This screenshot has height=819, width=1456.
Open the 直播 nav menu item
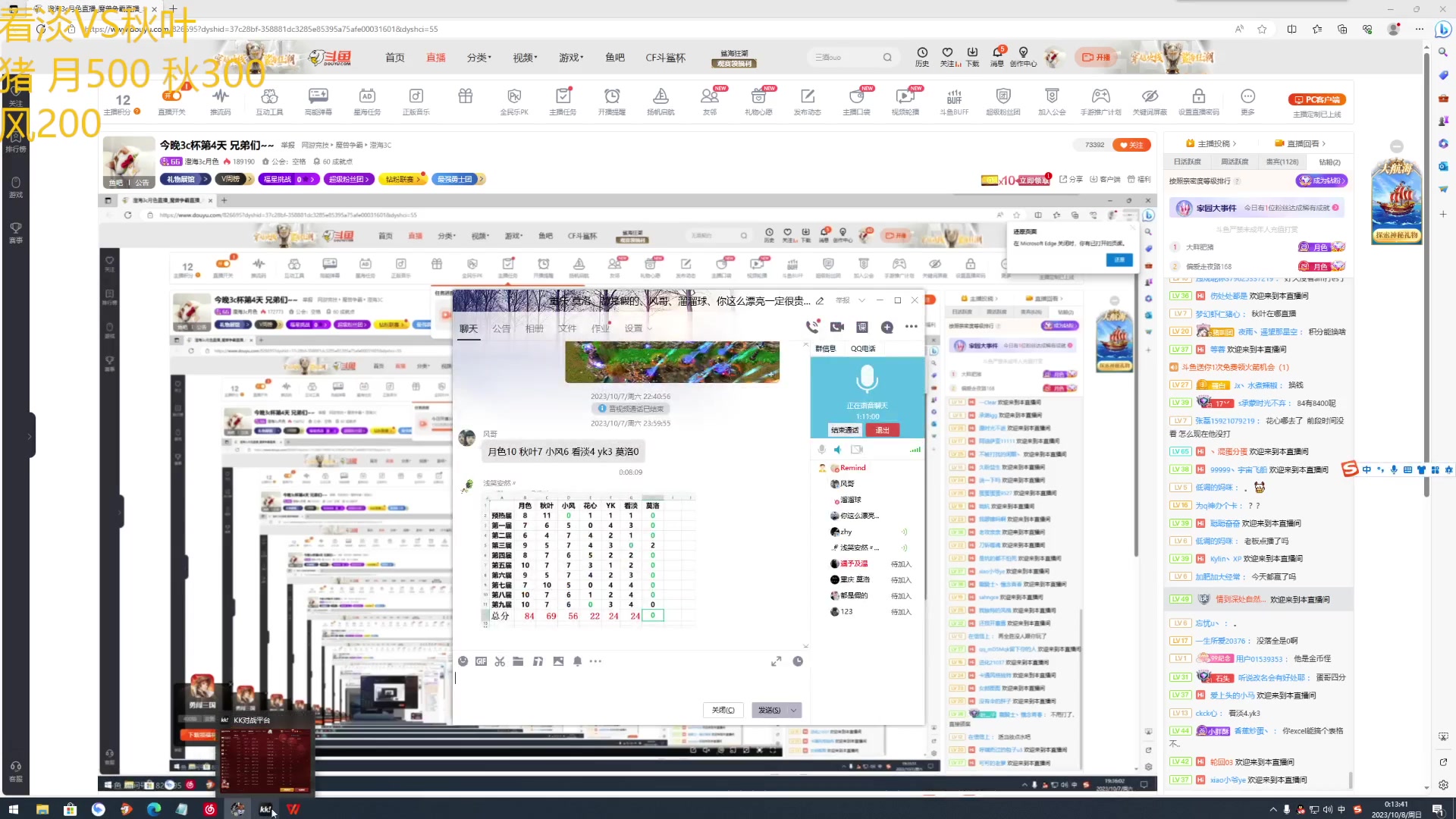tap(436, 58)
